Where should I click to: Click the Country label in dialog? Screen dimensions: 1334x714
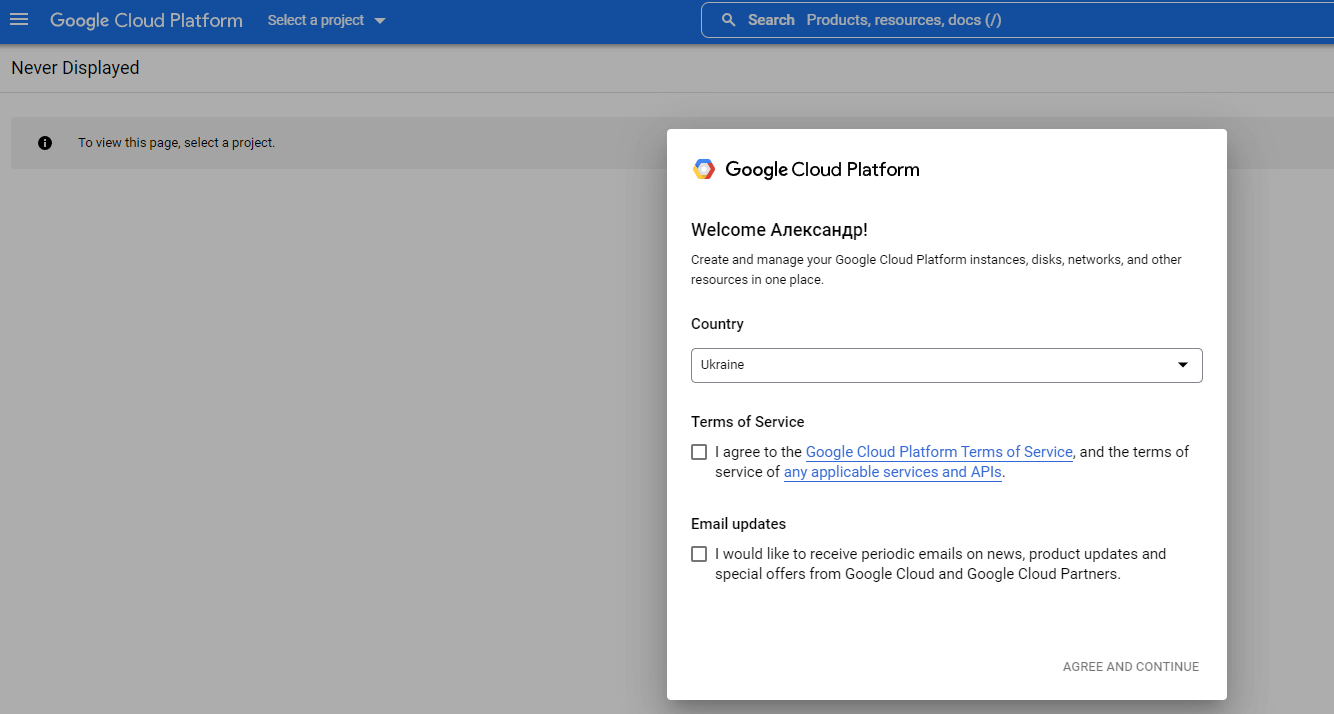717,324
